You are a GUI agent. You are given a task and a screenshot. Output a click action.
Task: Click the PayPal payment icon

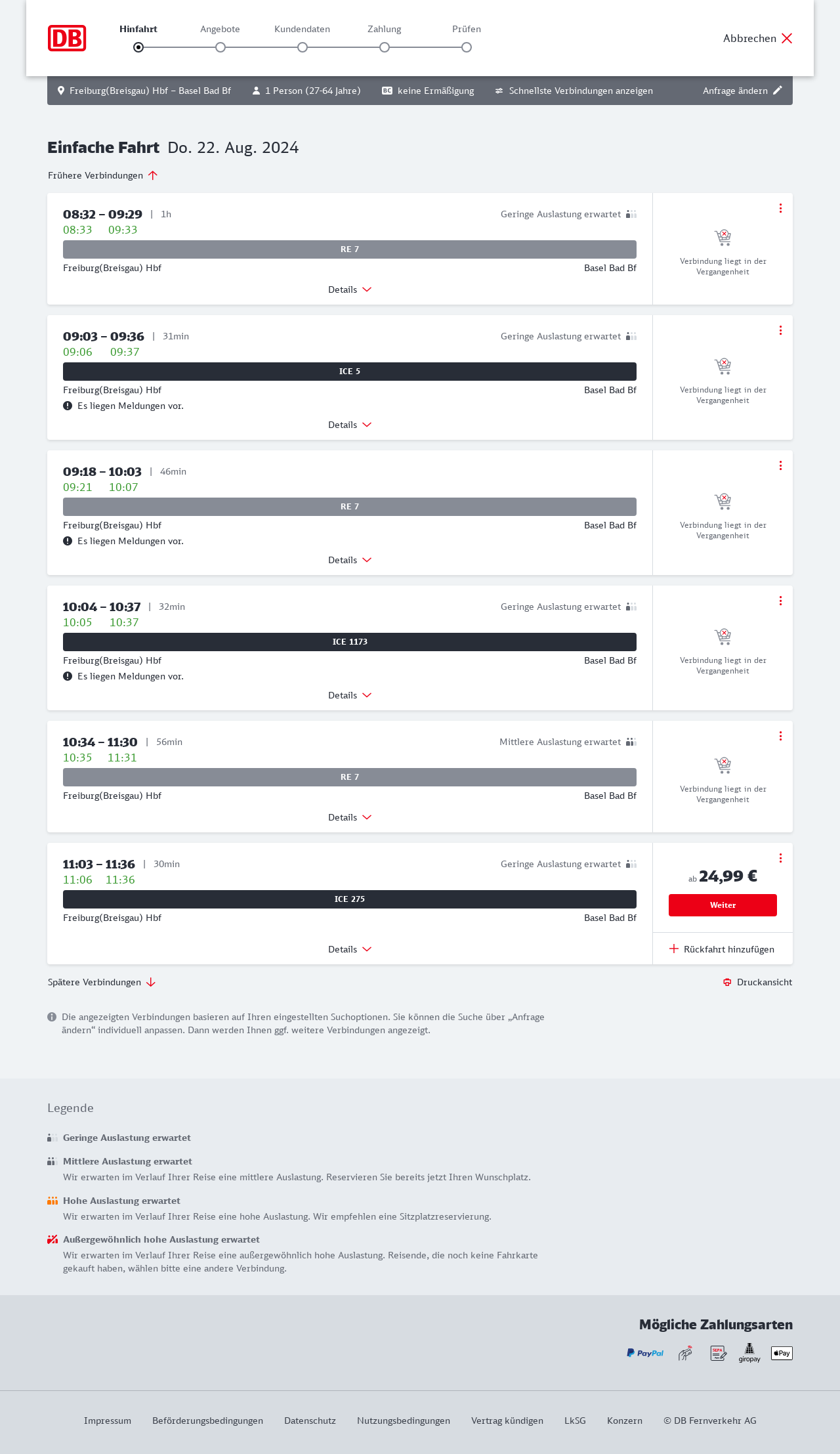[x=645, y=1353]
